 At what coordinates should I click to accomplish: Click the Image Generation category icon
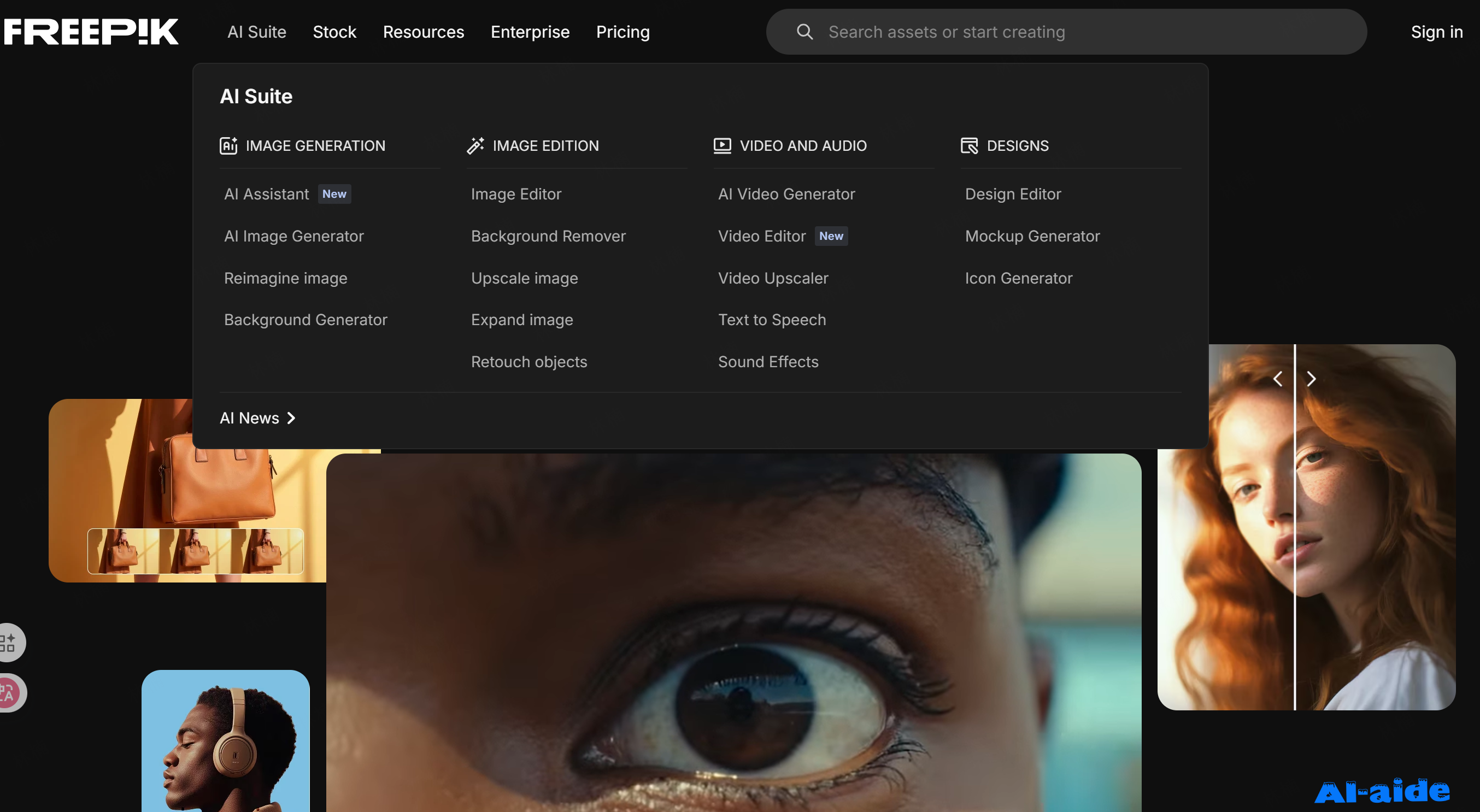click(228, 146)
